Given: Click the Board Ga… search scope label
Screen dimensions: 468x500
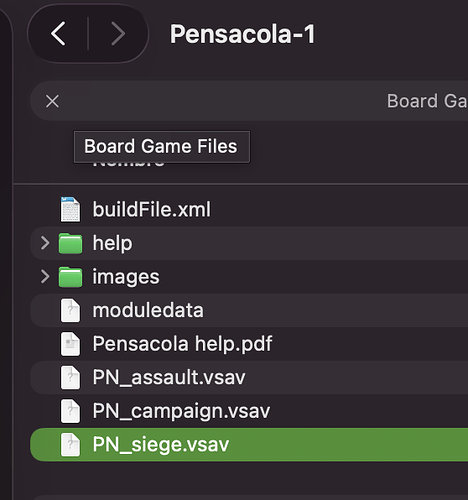Looking at the screenshot, I should tap(427, 101).
